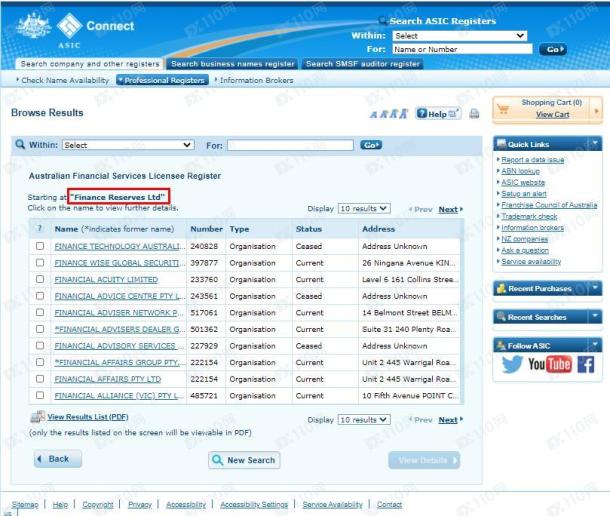The width and height of the screenshot is (610, 516).
Task: Click the header Go button
Action: (552, 49)
